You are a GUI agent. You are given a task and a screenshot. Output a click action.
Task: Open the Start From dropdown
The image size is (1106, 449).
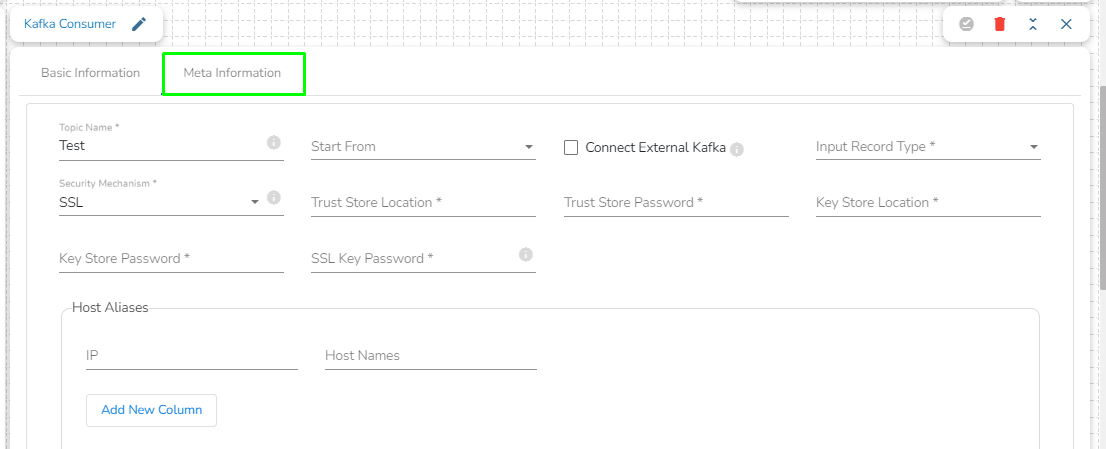pos(423,147)
